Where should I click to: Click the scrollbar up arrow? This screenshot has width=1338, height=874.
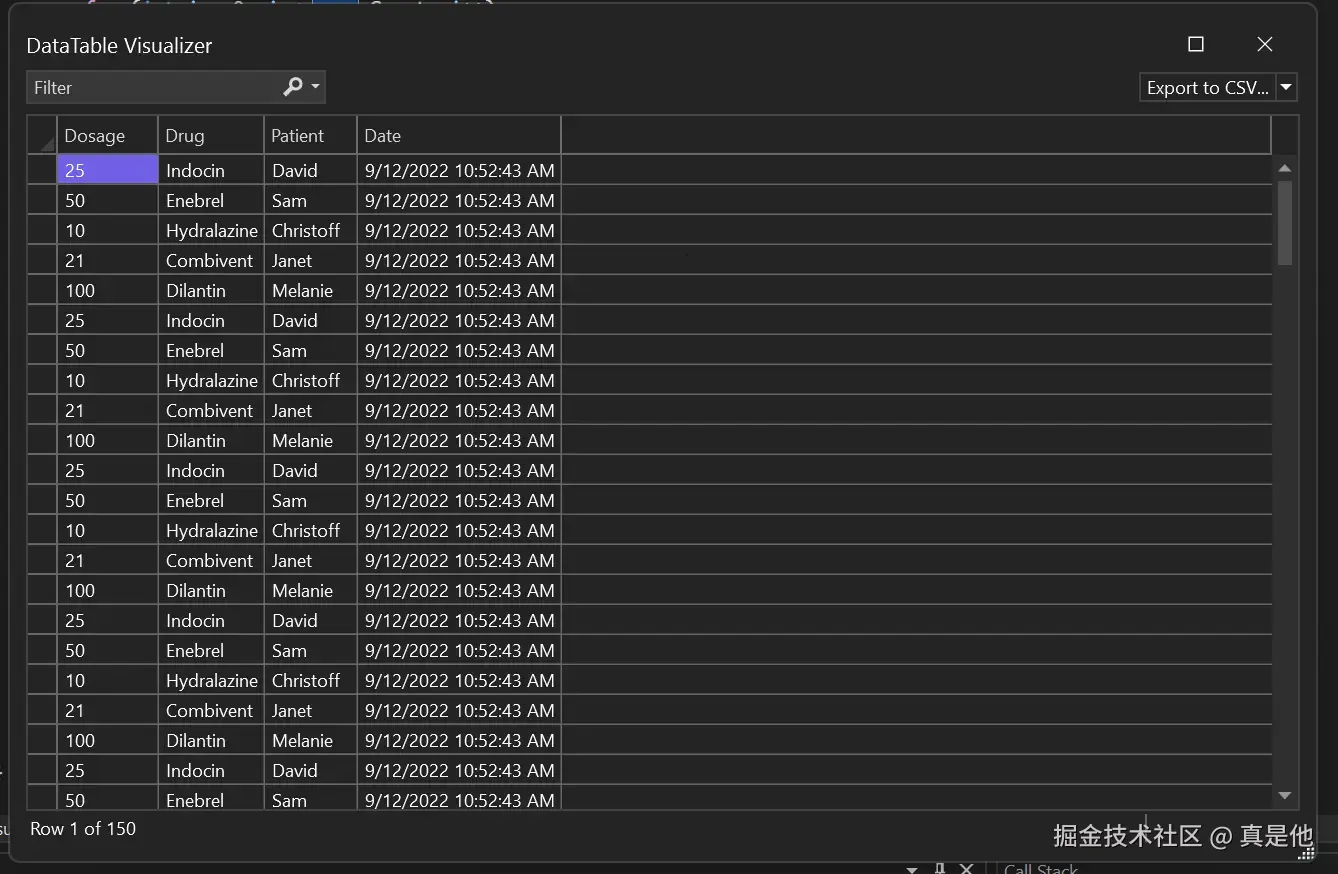point(1285,168)
